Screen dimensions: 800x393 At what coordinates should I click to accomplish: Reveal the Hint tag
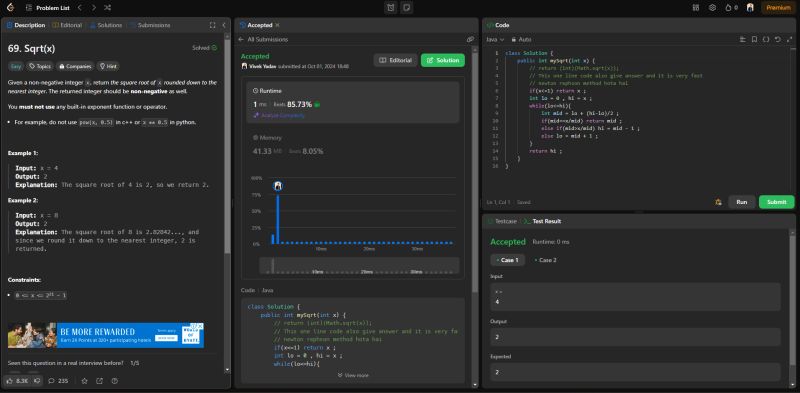tap(108, 66)
